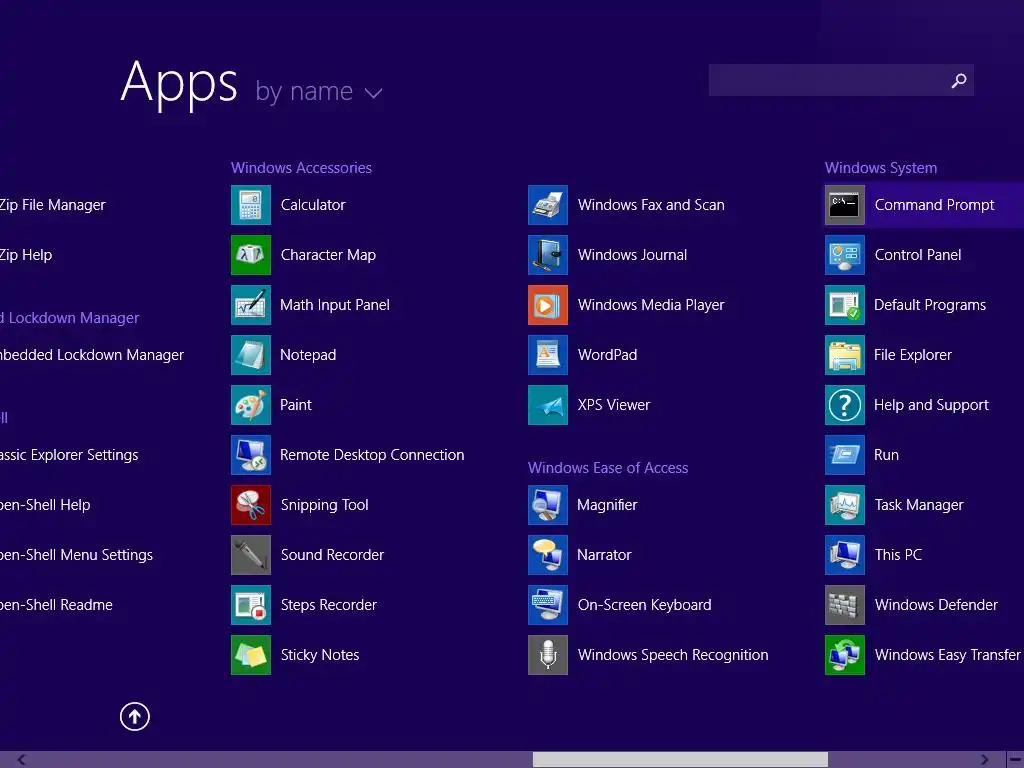1024x768 pixels.
Task: Click the Control Panel icon
Action: [x=845, y=255]
